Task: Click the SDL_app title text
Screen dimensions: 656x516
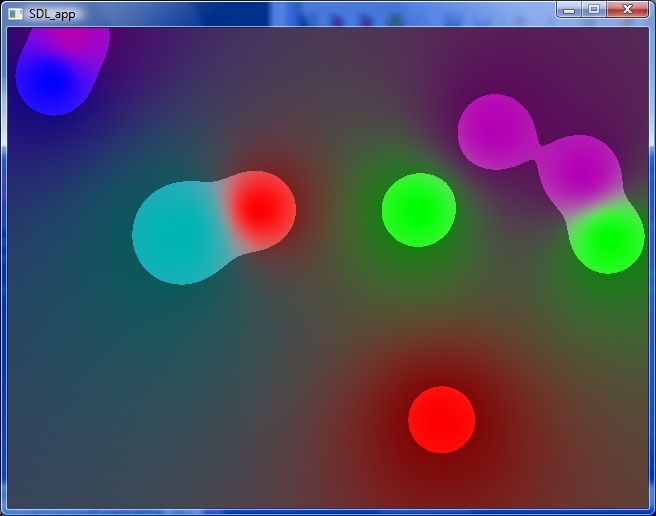Action: [52, 14]
